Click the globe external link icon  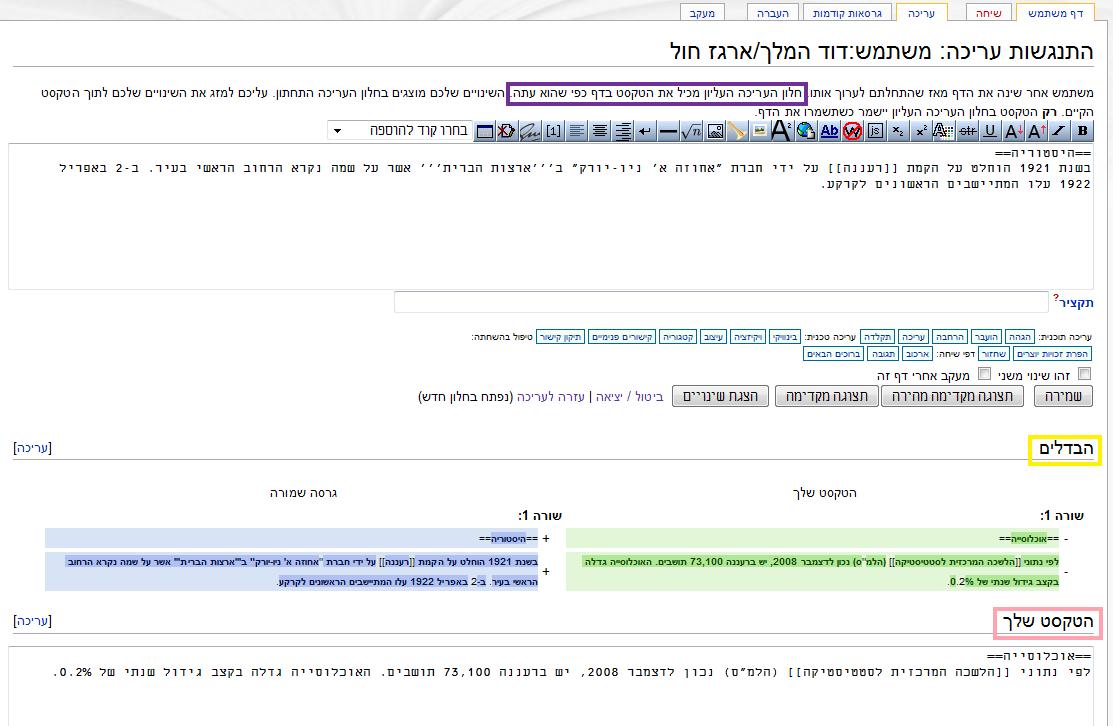tap(806, 131)
